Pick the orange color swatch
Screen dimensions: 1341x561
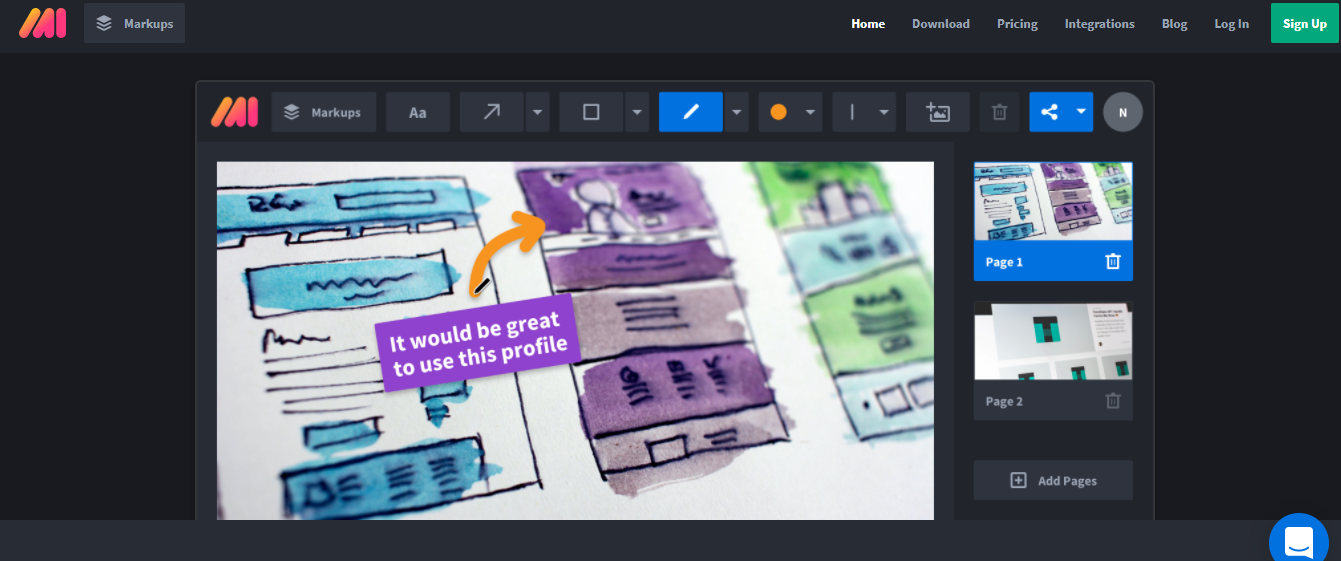pyautogui.click(x=778, y=112)
